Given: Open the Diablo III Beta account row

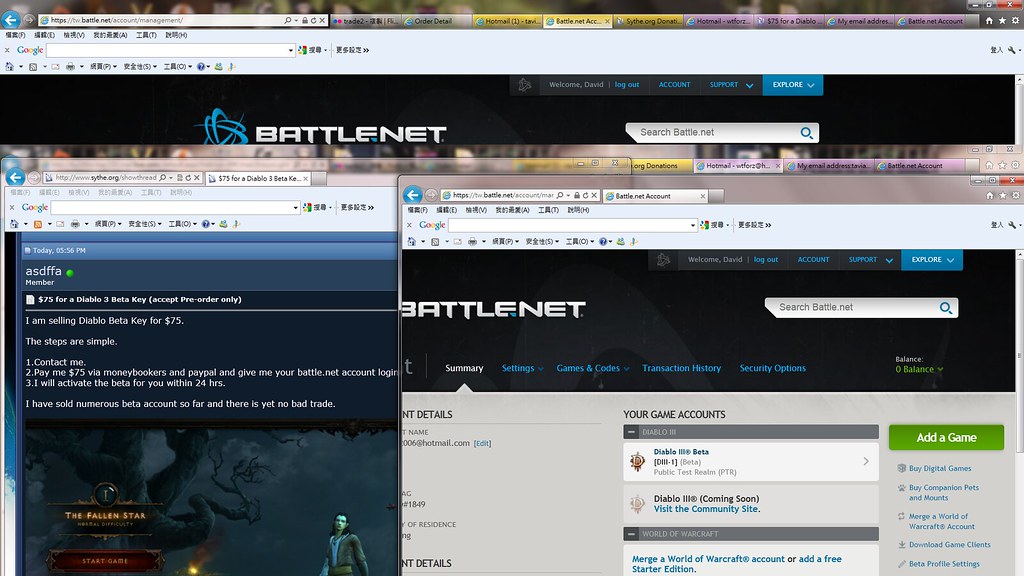Looking at the screenshot, I should pyautogui.click(x=750, y=462).
